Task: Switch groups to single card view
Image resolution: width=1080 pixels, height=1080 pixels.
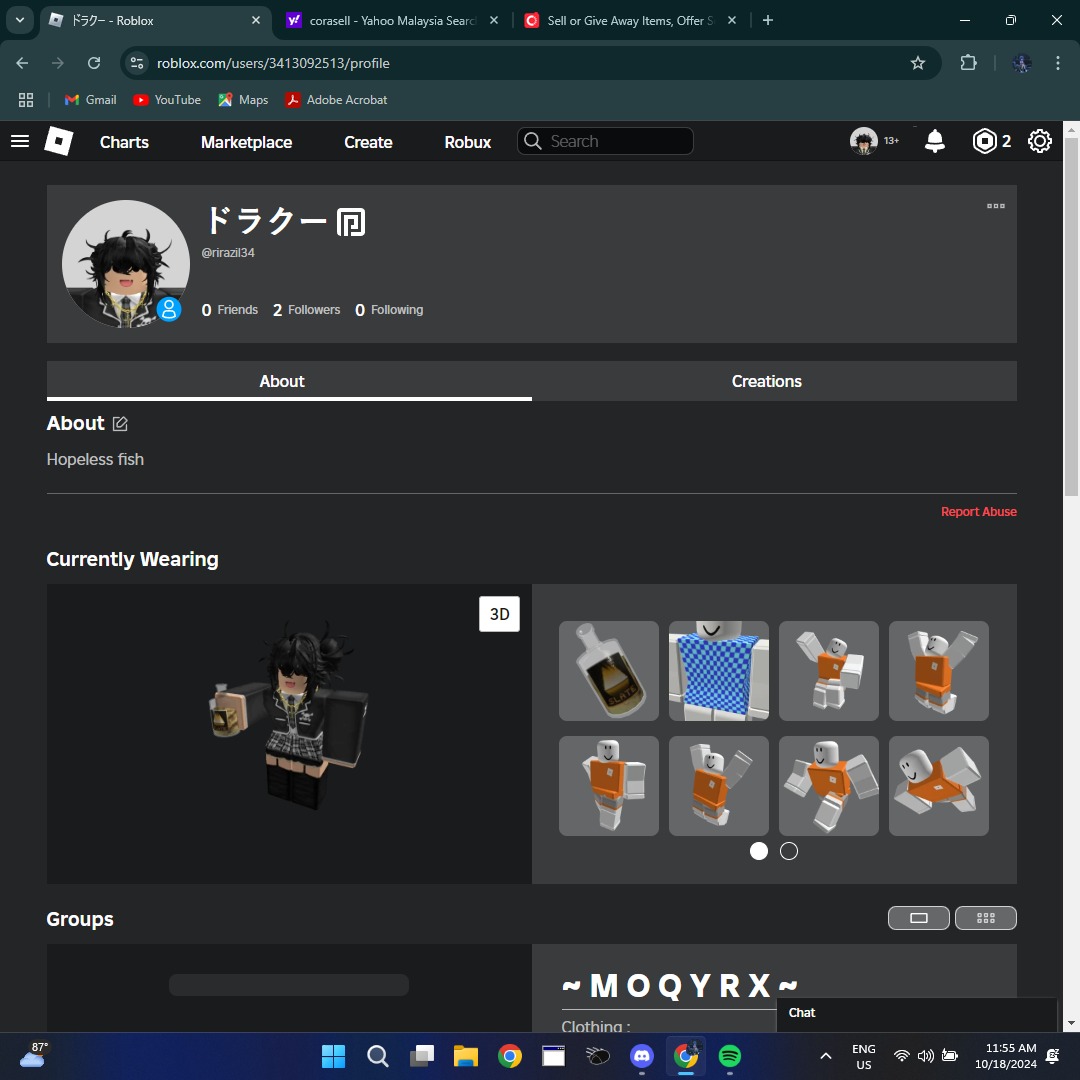Action: pos(919,917)
